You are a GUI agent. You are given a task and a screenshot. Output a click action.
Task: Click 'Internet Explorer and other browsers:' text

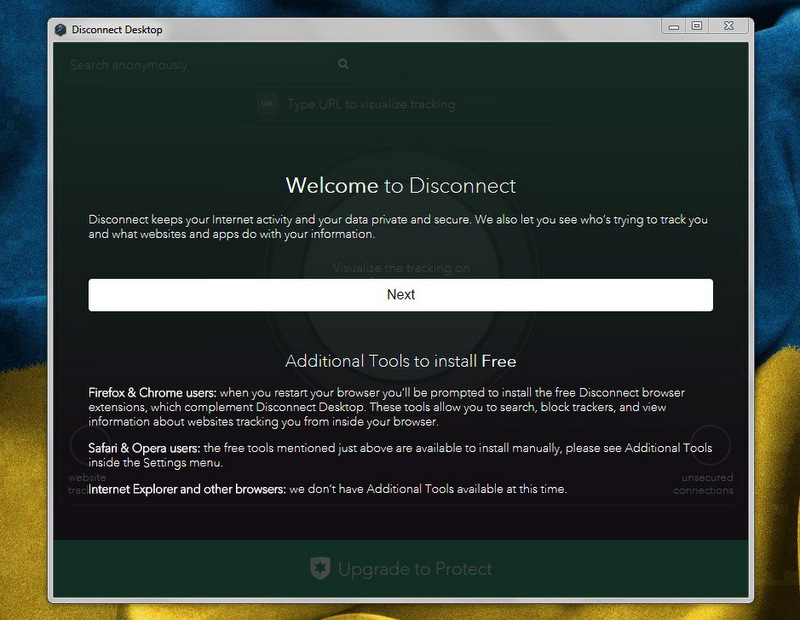pyautogui.click(x=187, y=489)
